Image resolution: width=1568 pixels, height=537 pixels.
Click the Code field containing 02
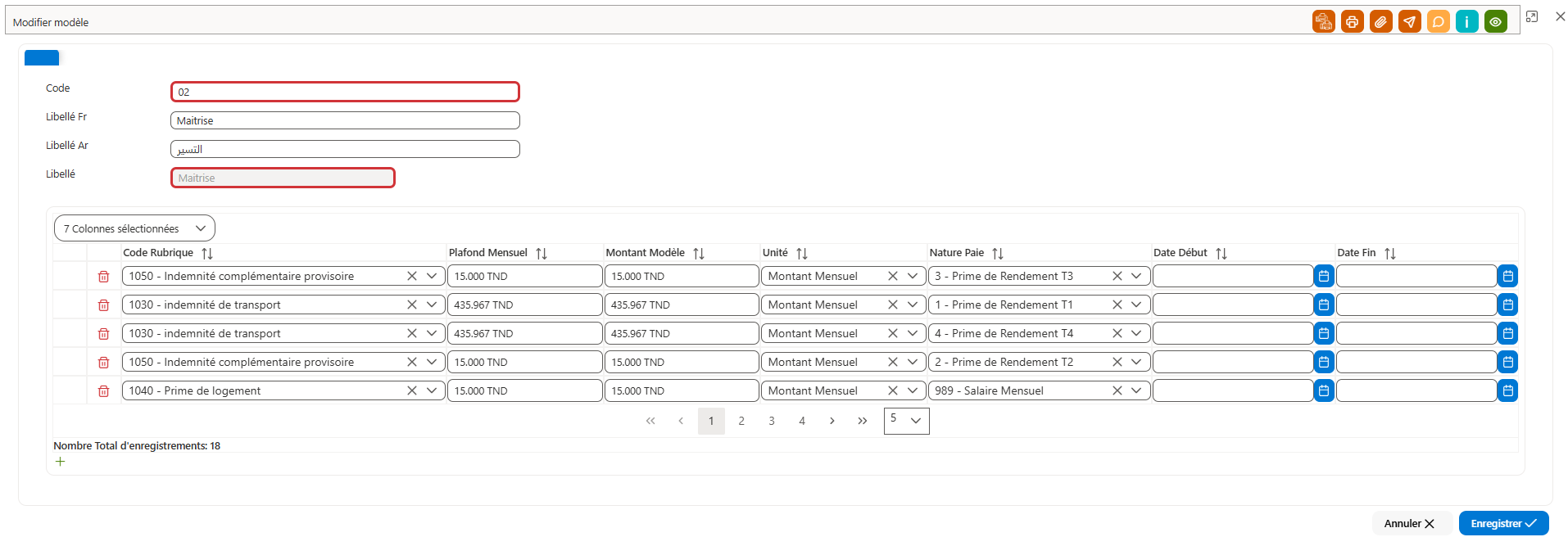[345, 92]
